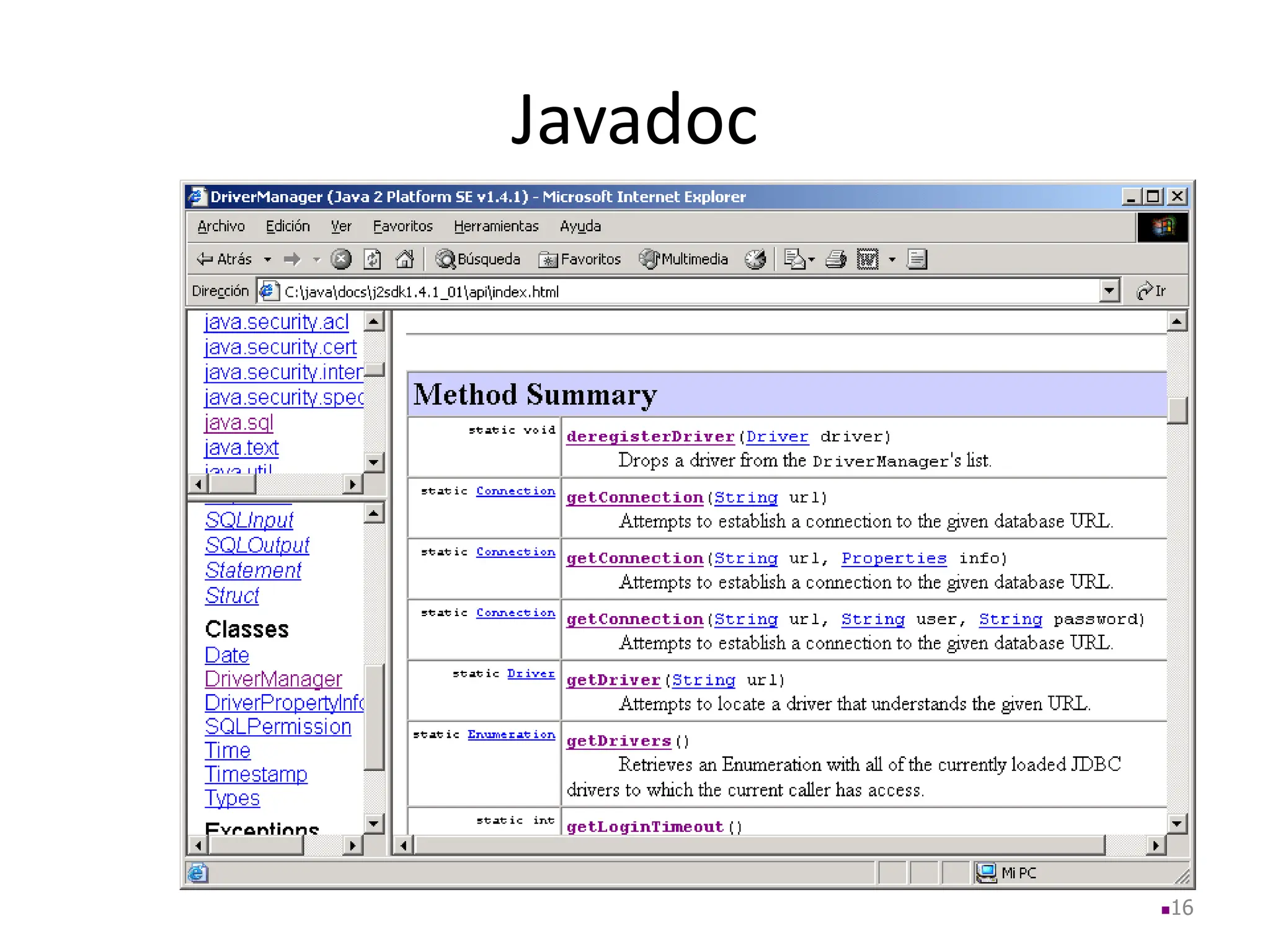Open the DriverManager class link
The width and height of the screenshot is (1270, 952).
(x=273, y=679)
